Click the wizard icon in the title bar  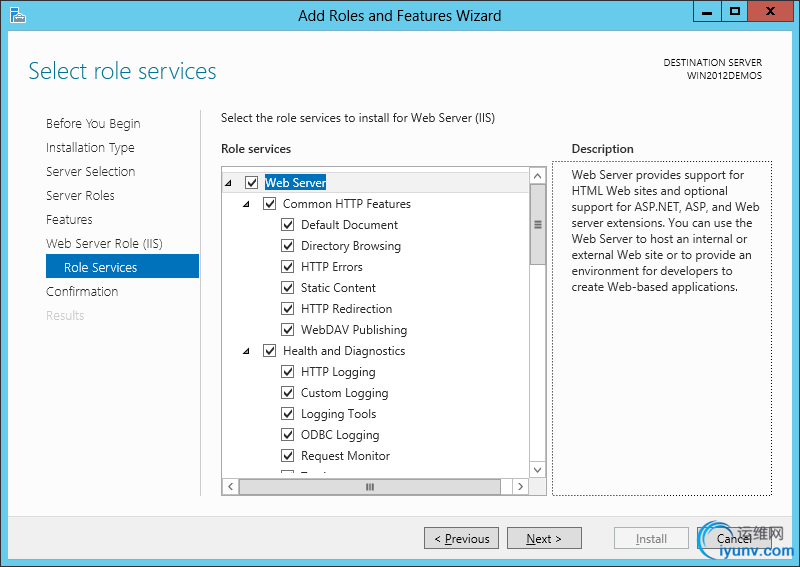point(17,15)
